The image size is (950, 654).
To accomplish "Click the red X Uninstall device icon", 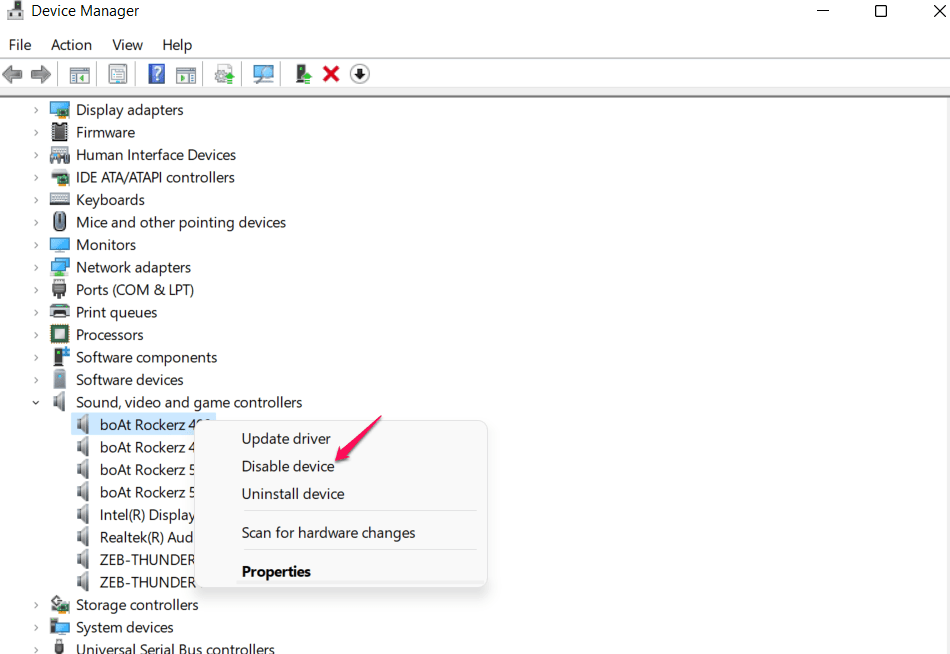I will (x=331, y=74).
